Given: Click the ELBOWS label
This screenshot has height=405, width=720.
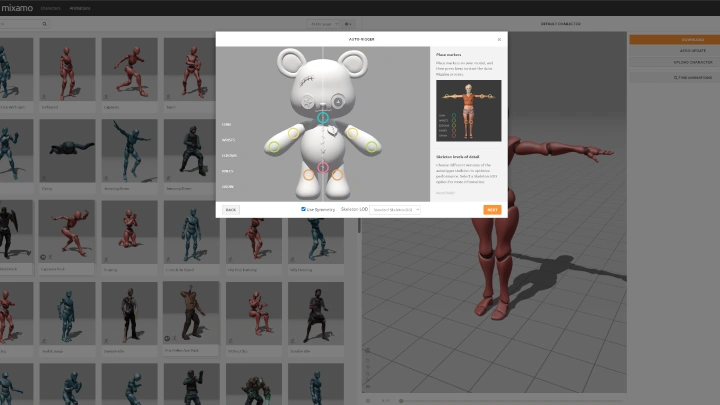Looking at the screenshot, I should pos(229,156).
